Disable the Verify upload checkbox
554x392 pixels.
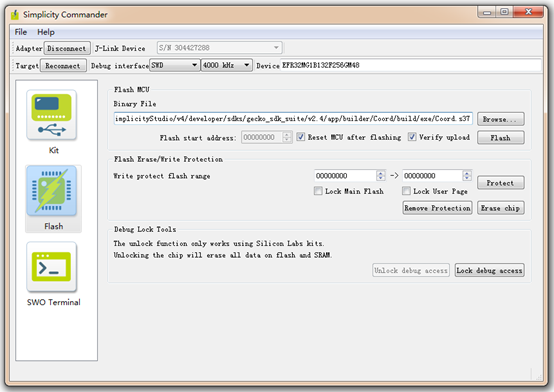click(412, 137)
